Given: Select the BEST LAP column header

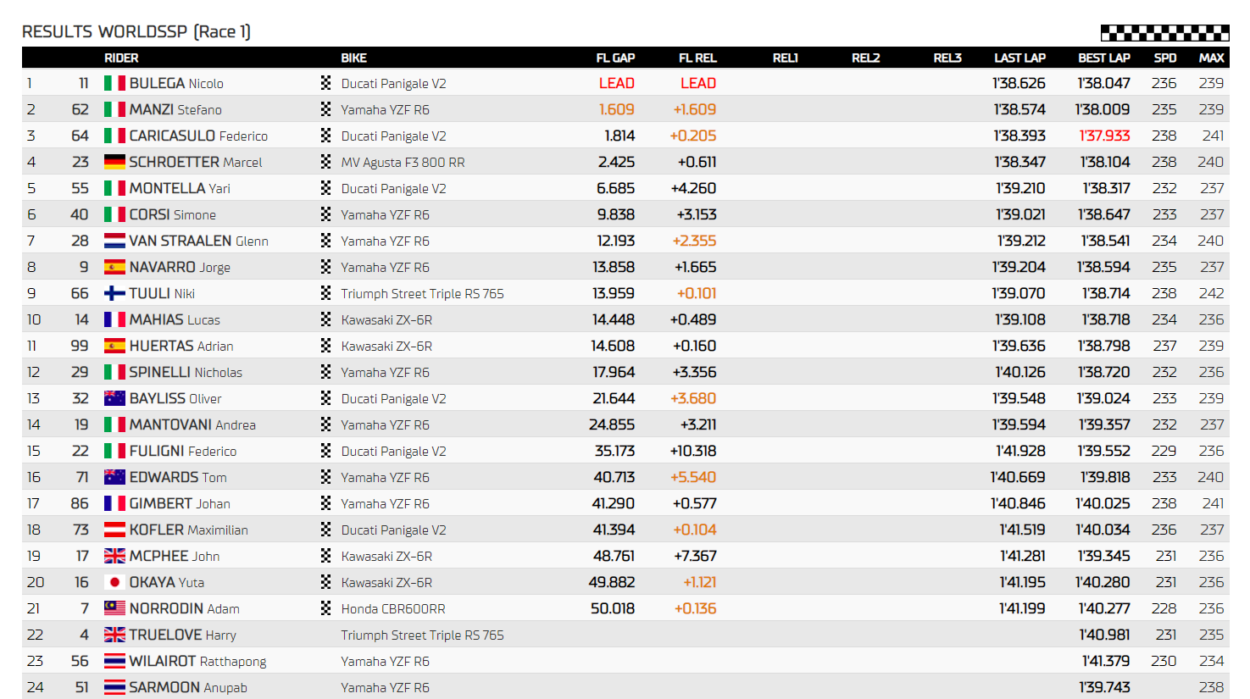Looking at the screenshot, I should click(x=1104, y=58).
